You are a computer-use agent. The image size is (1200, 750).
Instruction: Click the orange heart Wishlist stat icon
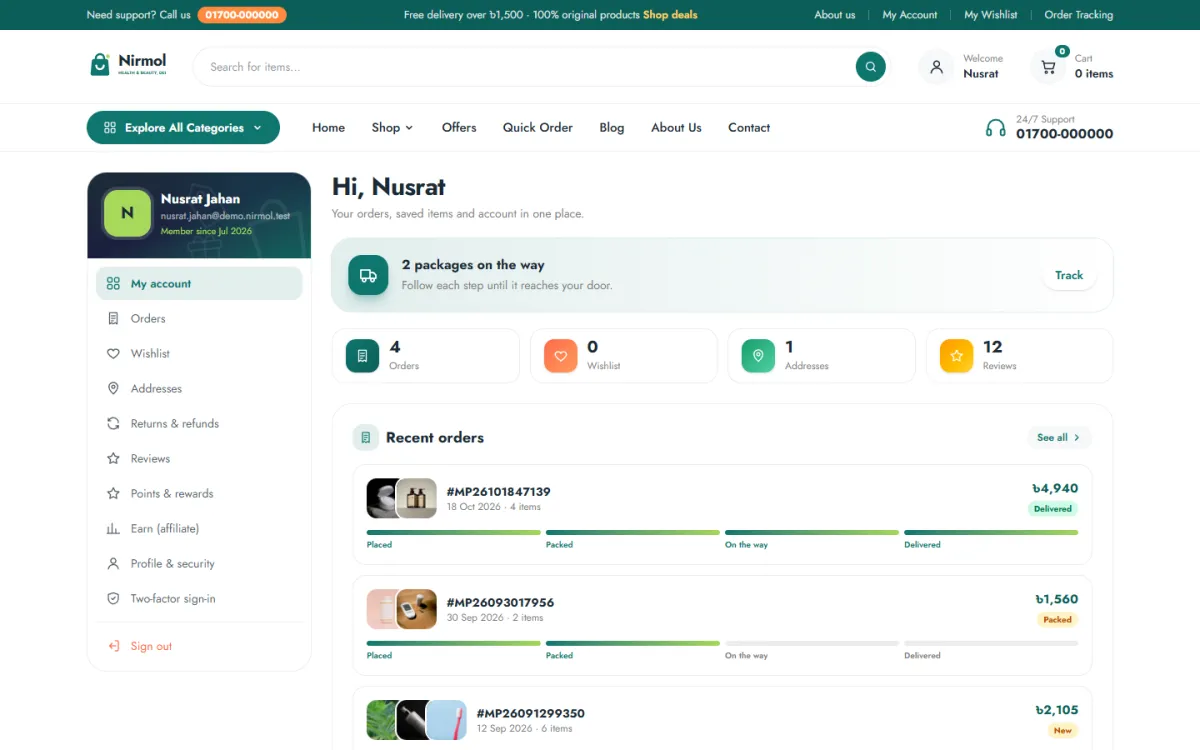[560, 356]
